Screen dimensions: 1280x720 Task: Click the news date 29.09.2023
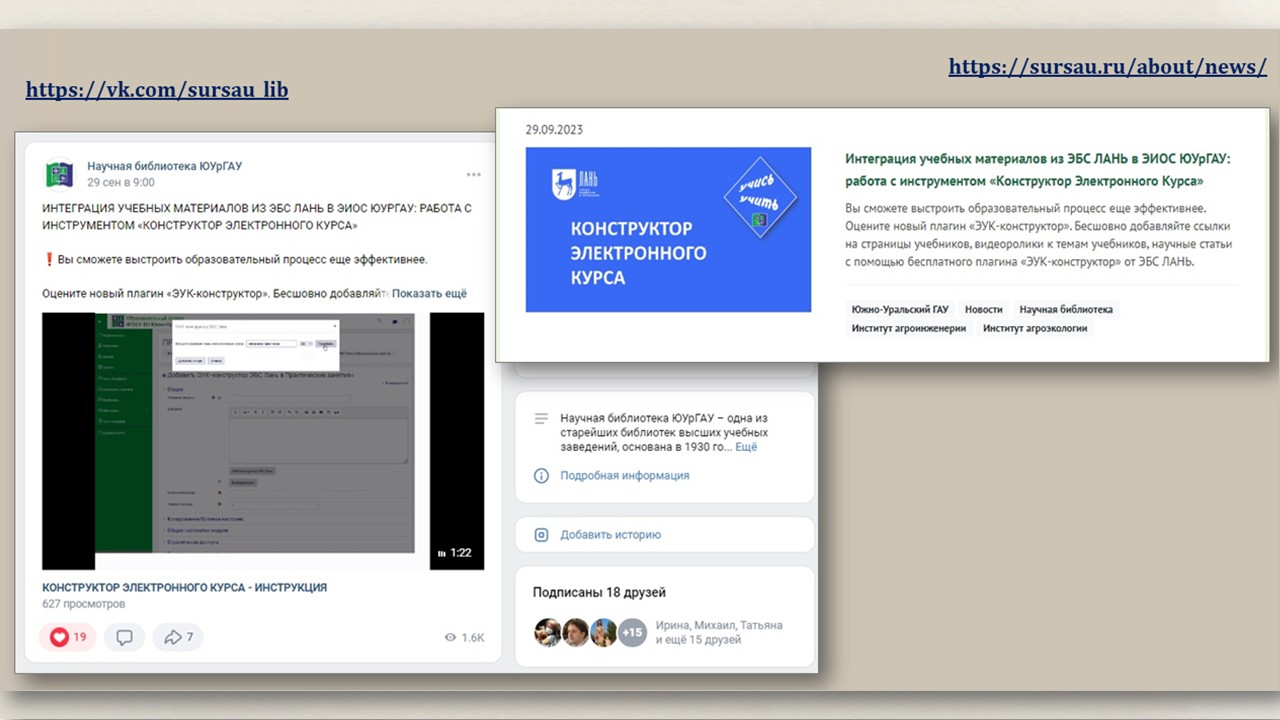(554, 130)
